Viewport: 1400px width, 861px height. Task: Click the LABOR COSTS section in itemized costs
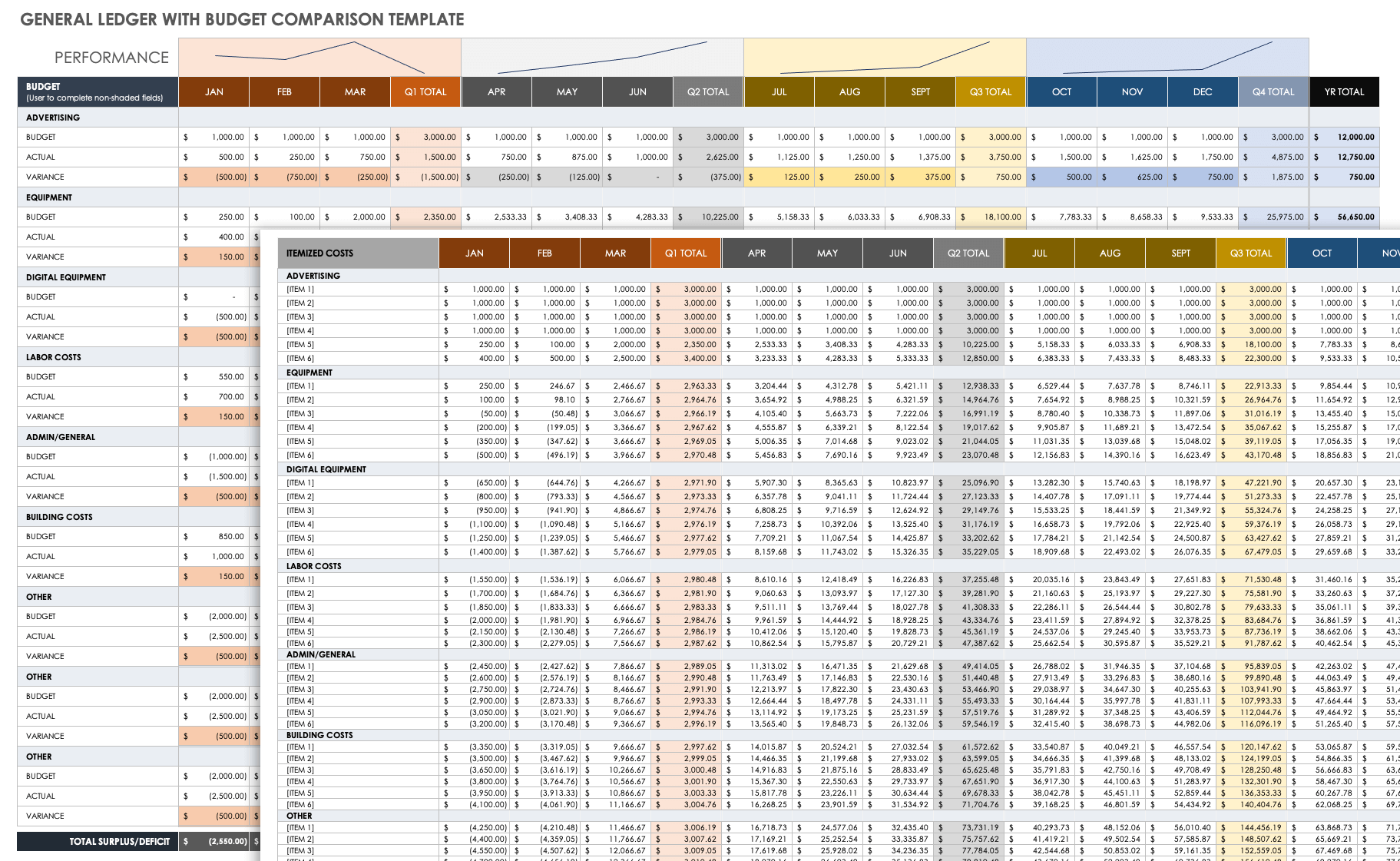click(x=314, y=566)
